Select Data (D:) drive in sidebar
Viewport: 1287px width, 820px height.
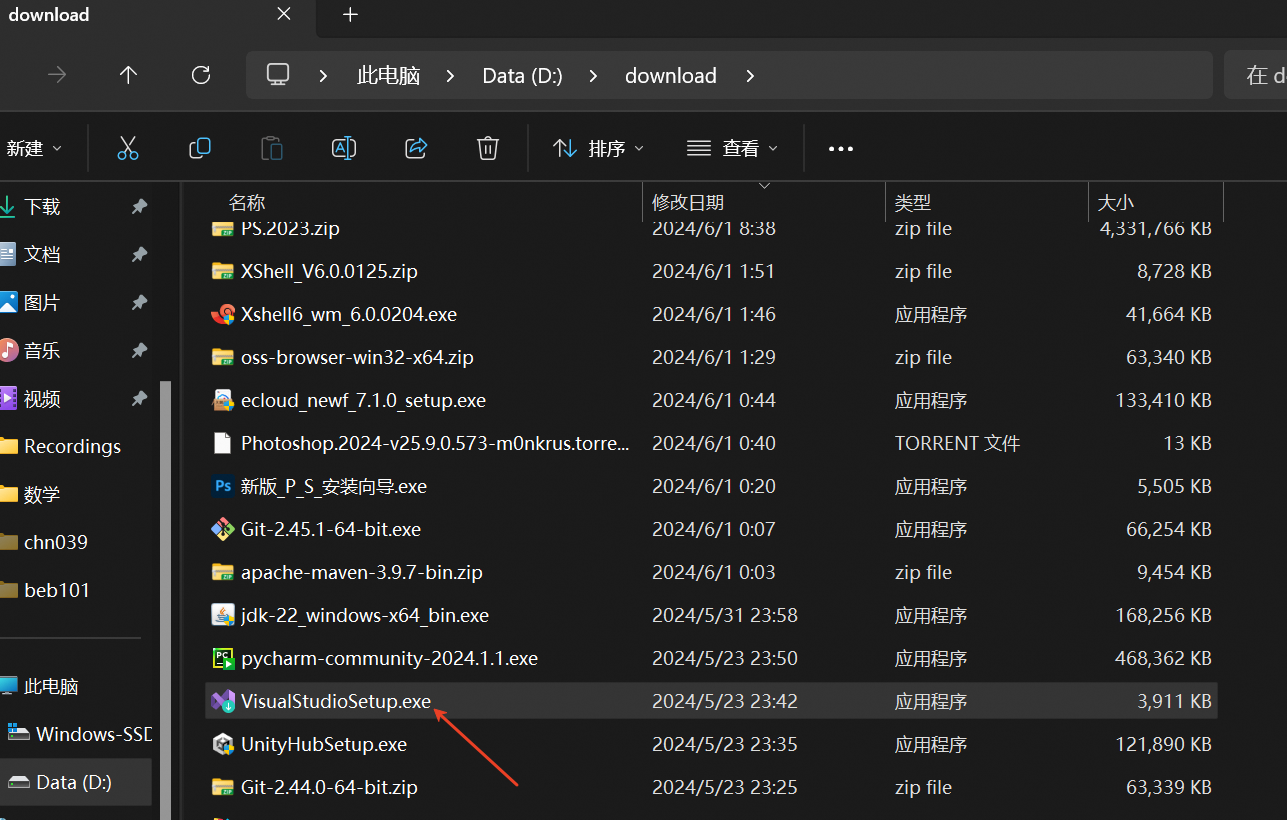[x=76, y=782]
